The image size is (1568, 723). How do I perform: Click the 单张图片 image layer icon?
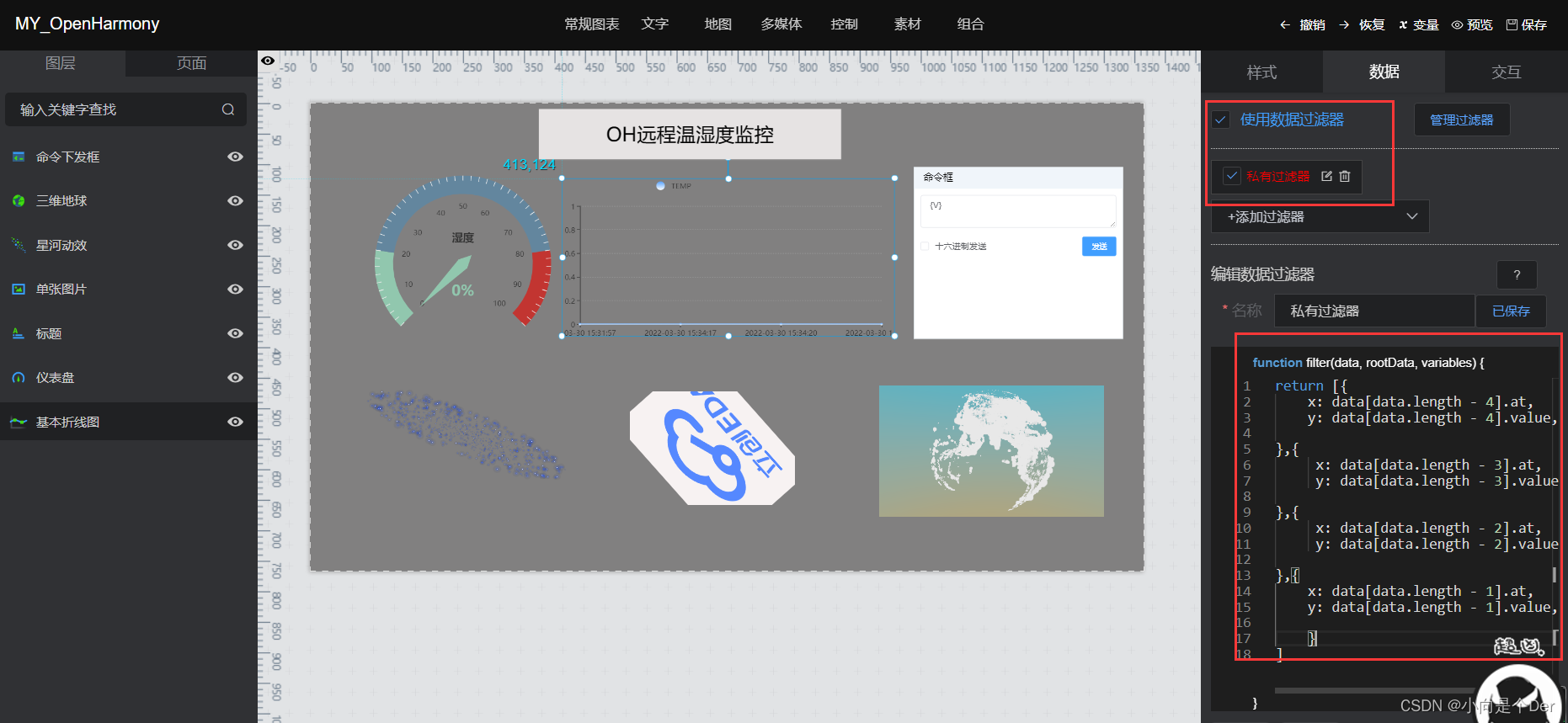[19, 289]
